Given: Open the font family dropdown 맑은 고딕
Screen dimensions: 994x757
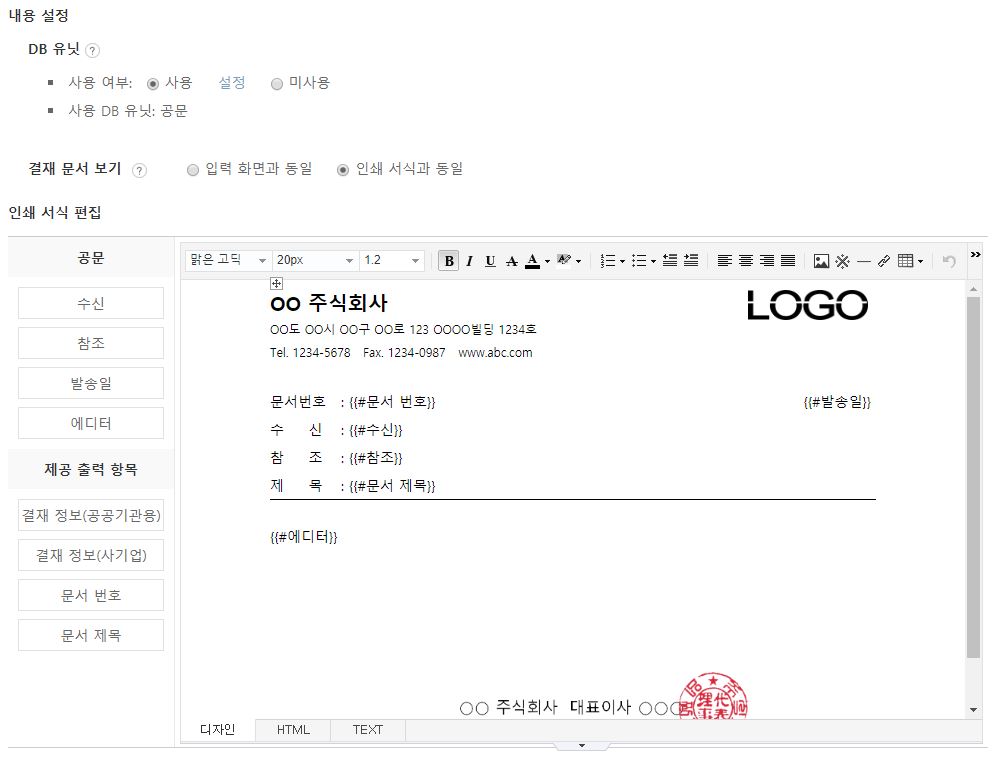Looking at the screenshot, I should pyautogui.click(x=228, y=260).
